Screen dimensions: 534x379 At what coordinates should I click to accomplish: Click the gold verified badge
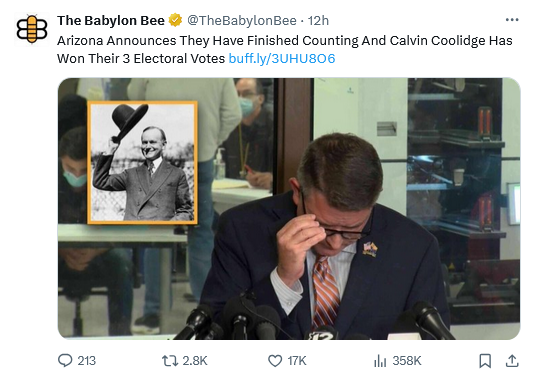click(x=175, y=20)
